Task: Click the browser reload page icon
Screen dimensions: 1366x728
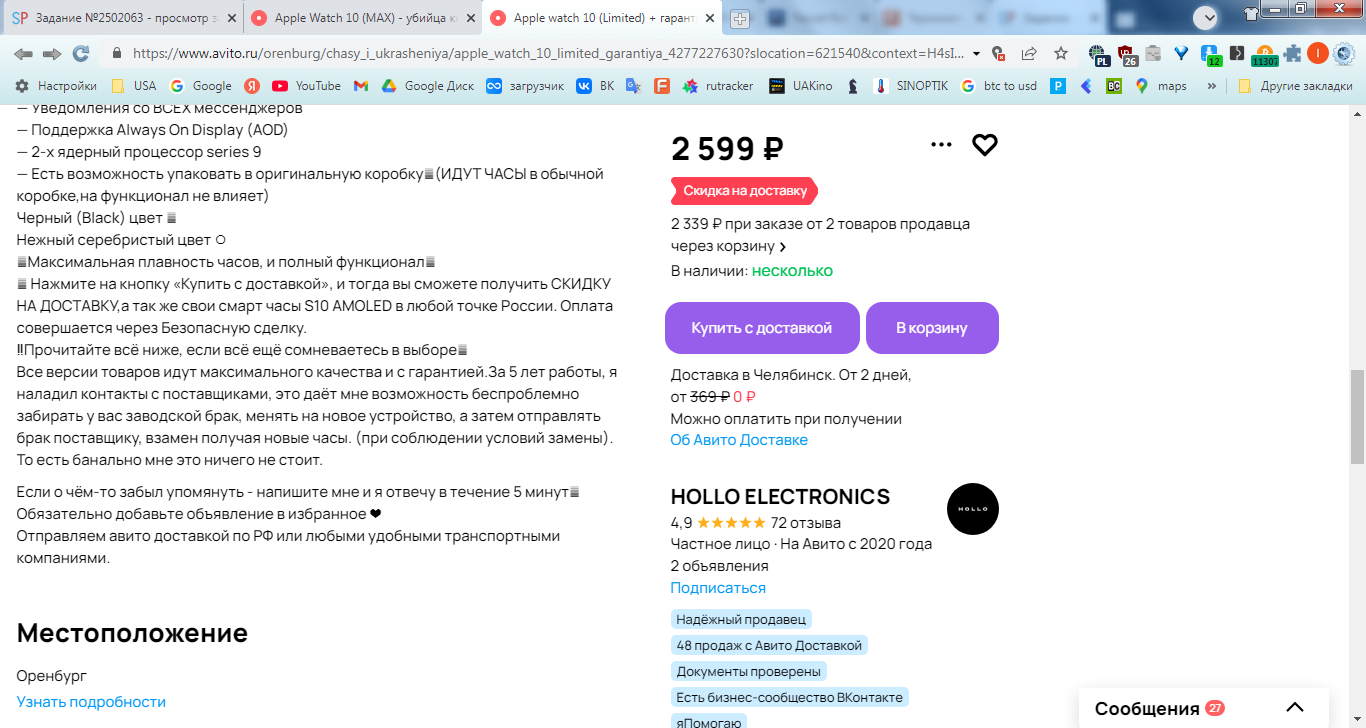Action: pyautogui.click(x=80, y=54)
